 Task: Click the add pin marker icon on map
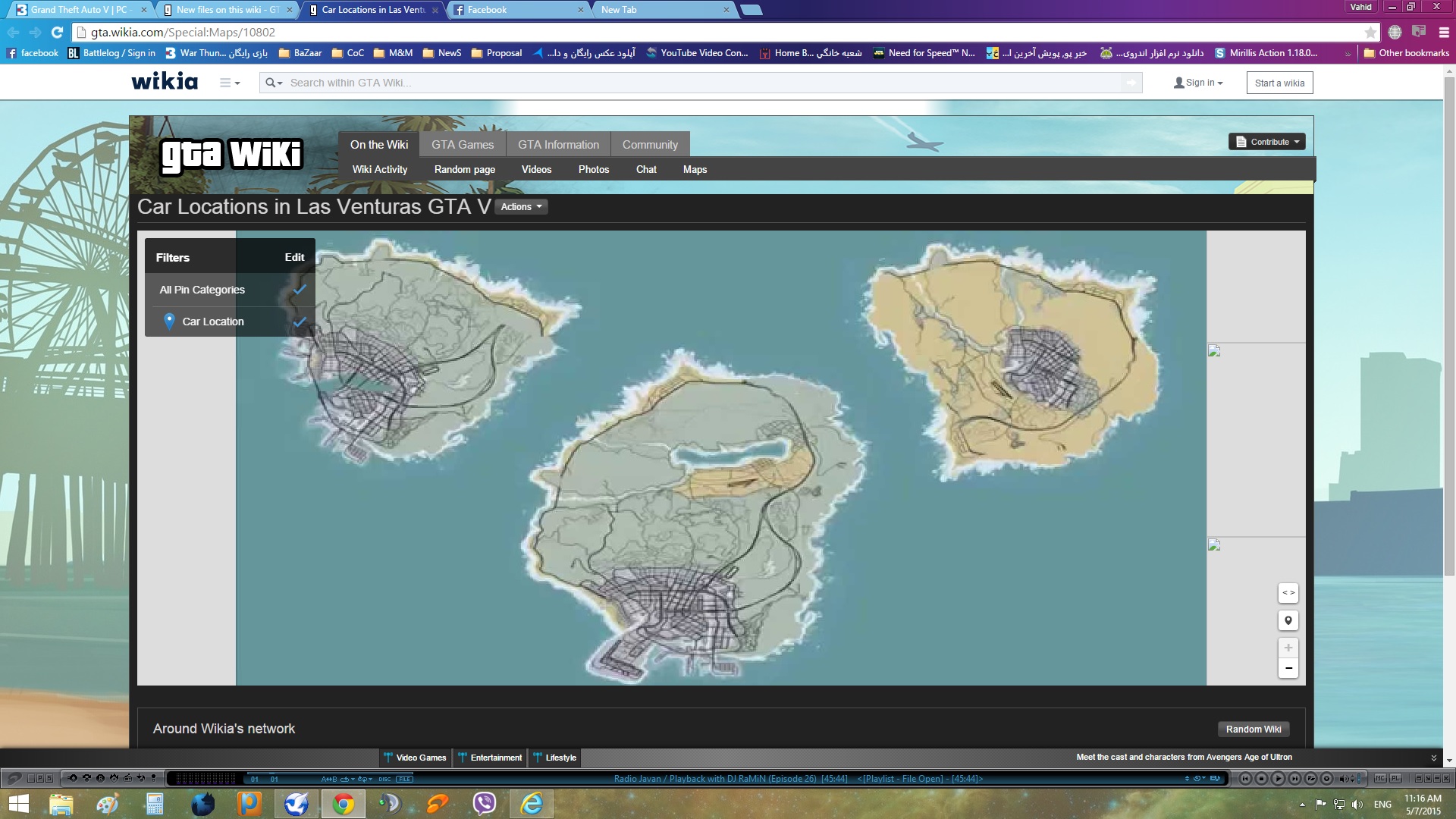coord(1288,620)
